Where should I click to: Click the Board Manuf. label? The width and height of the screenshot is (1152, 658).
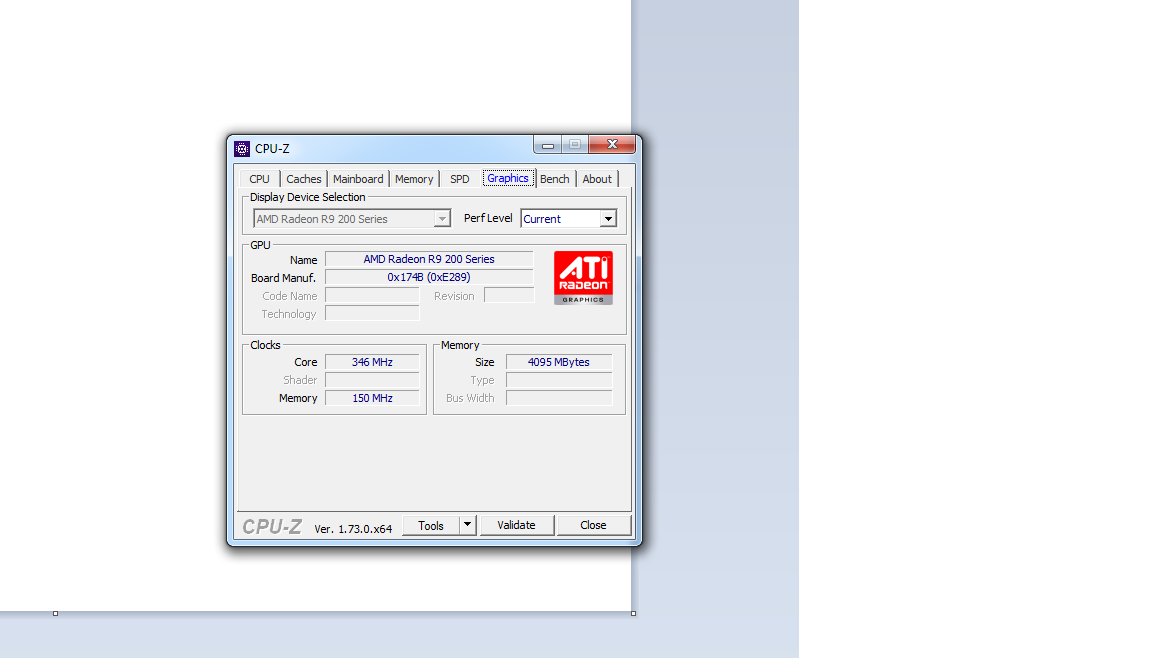pos(284,278)
